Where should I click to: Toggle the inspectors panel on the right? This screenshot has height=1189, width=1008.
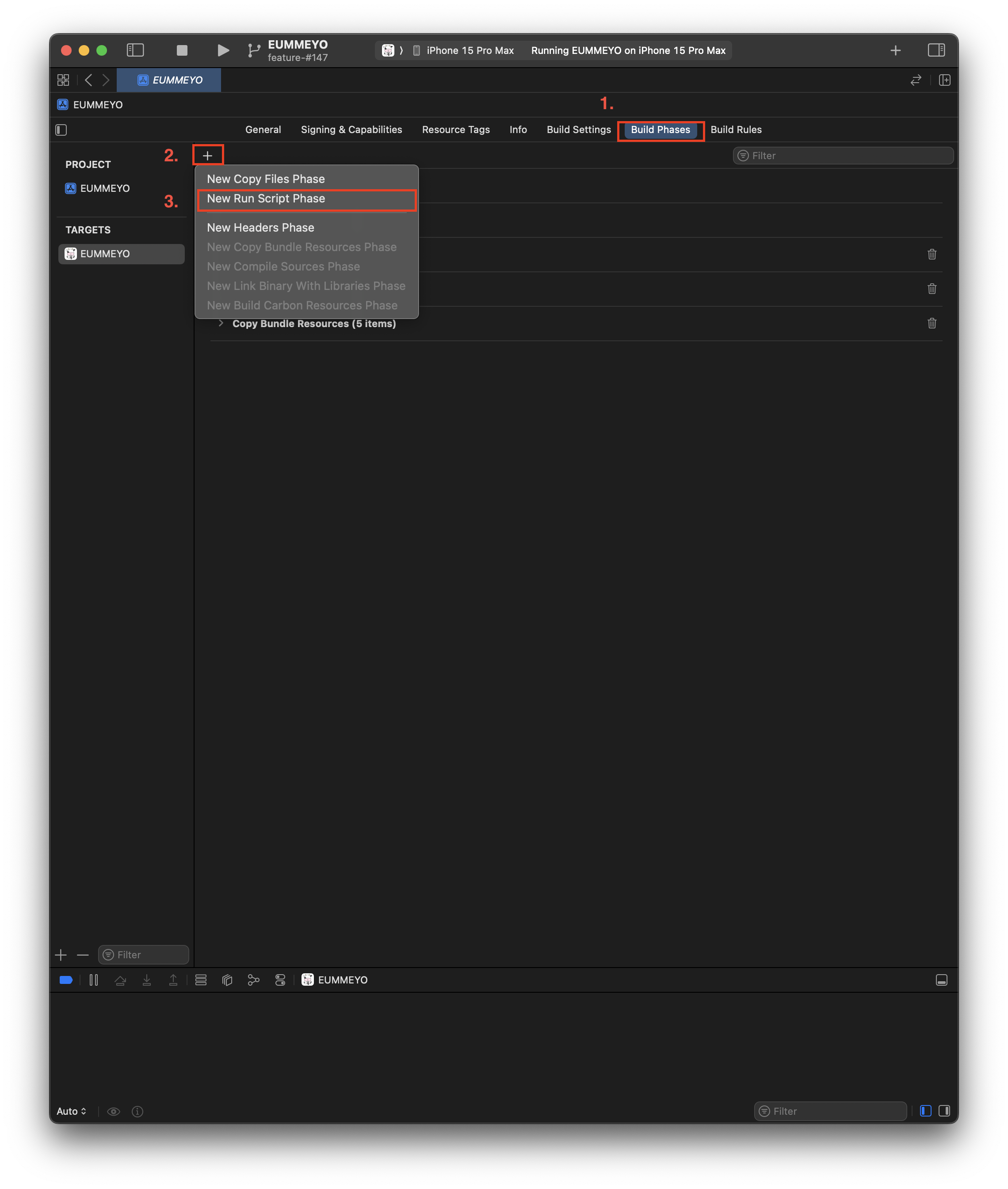coord(936,50)
